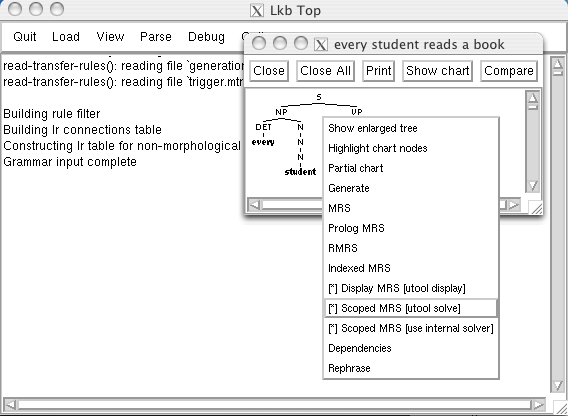Screen dimensions: 568x416
Task: Open the View menu
Action: [110, 37]
